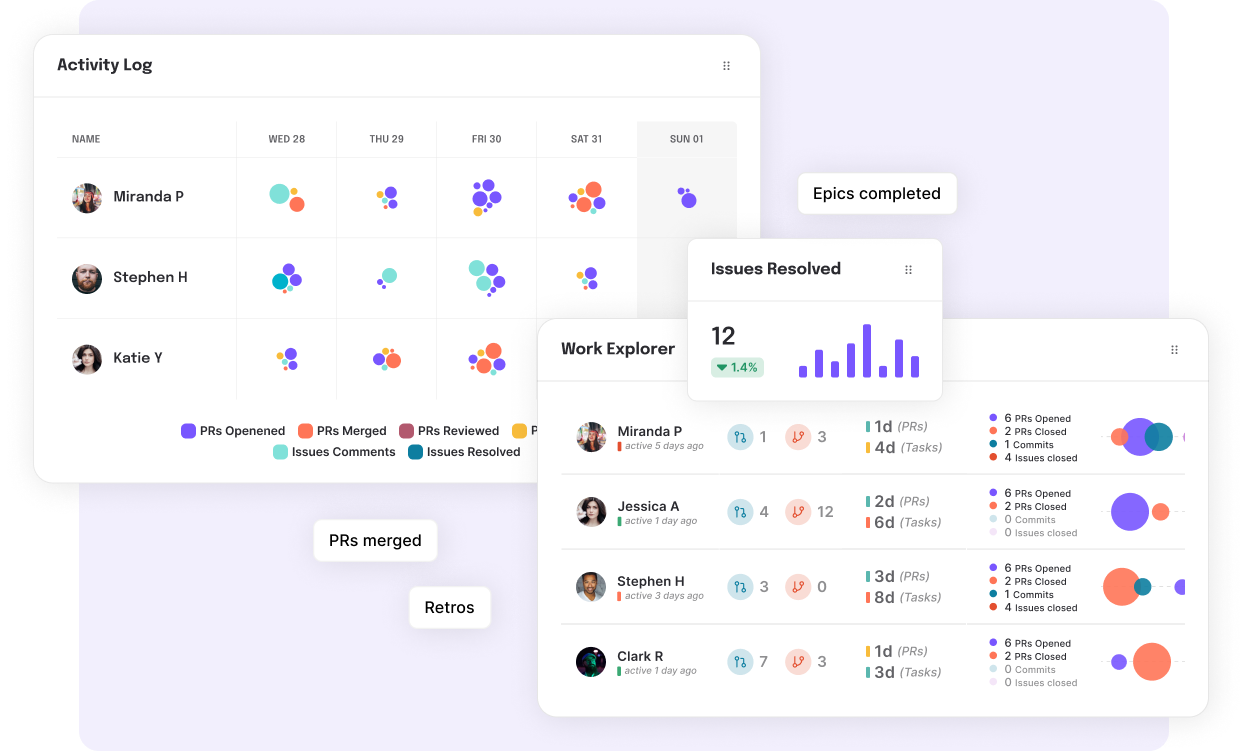Select the SAT 31 column header
Viewport: 1246px width, 755px height.
pyautogui.click(x=587, y=139)
